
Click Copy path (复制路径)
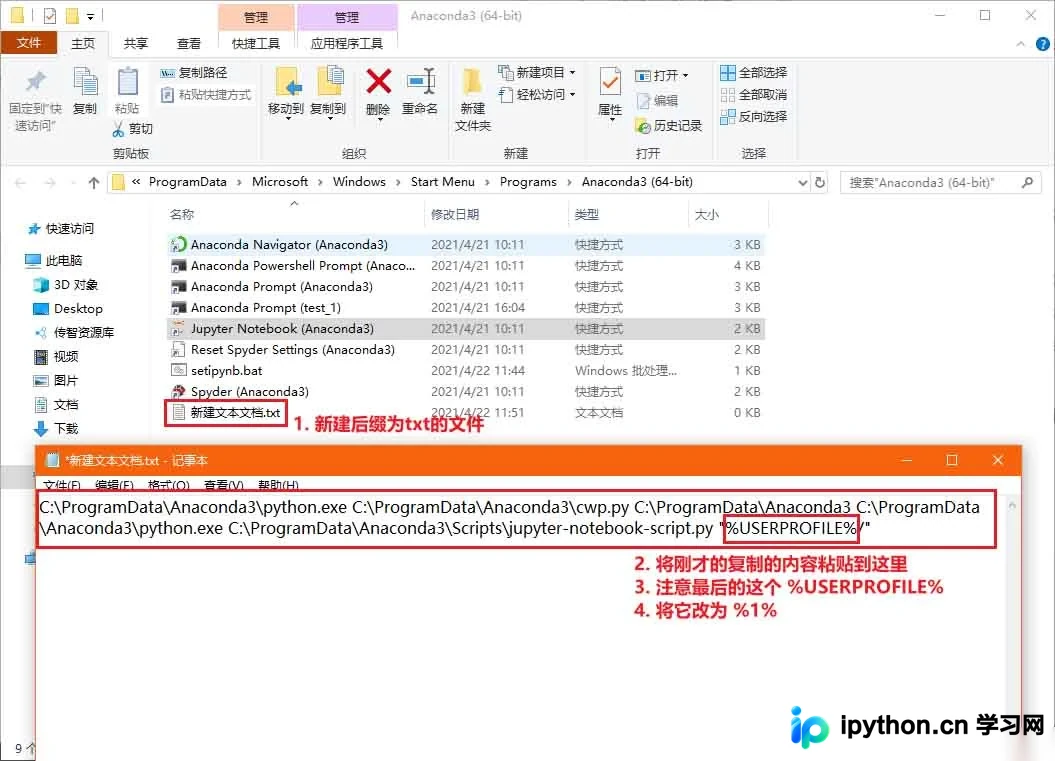194,73
